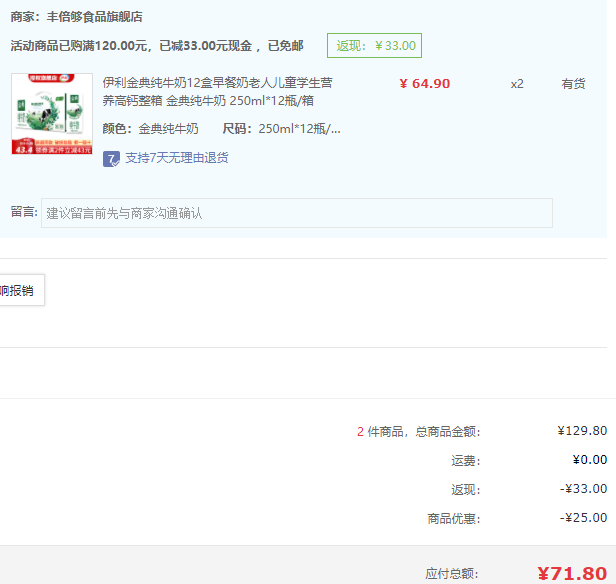The height and width of the screenshot is (584, 616).
Task: Click the payable total ¥71.80
Action: click(572, 573)
